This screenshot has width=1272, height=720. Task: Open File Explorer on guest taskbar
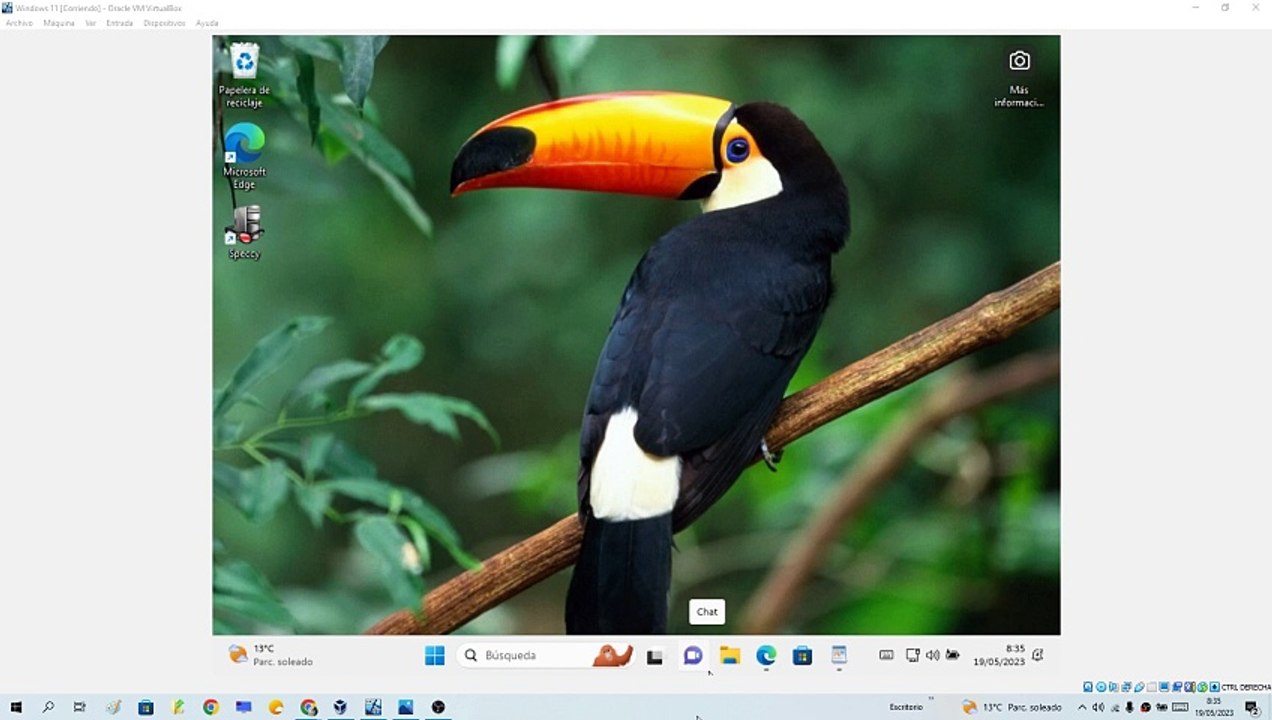click(x=730, y=656)
